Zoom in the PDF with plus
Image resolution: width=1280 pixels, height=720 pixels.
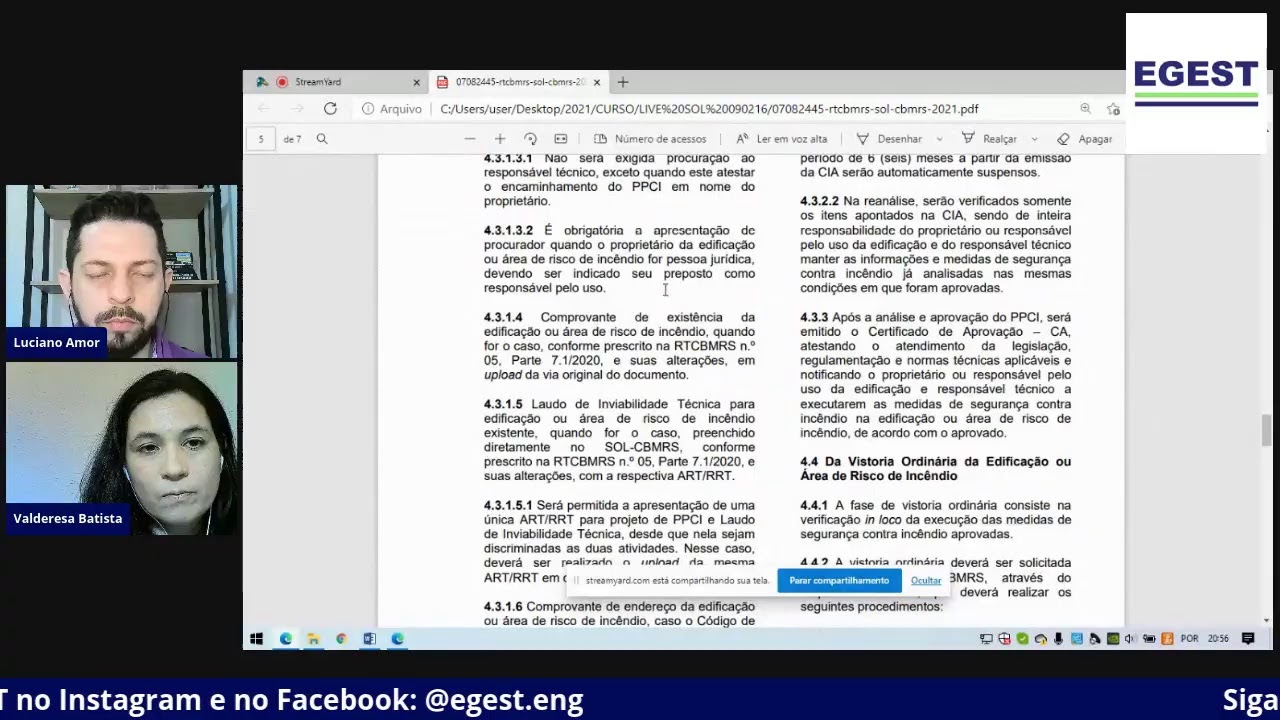(x=500, y=139)
